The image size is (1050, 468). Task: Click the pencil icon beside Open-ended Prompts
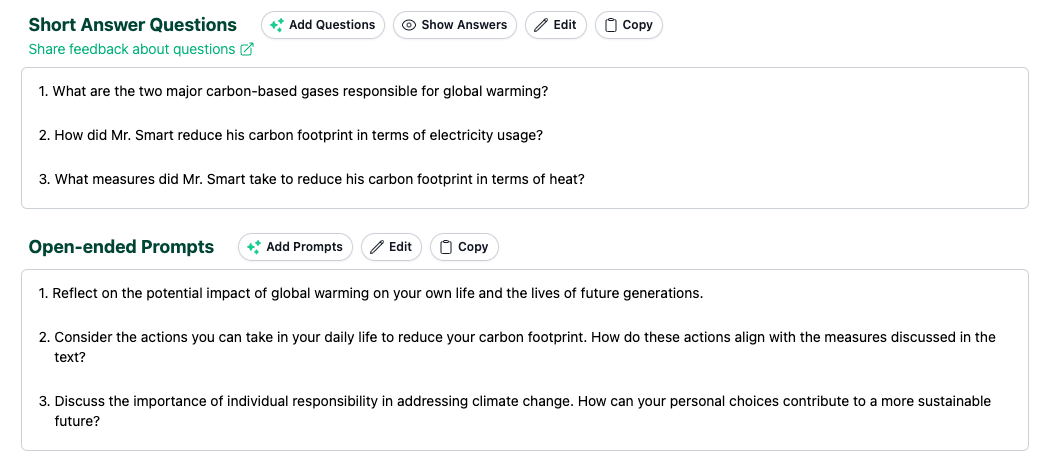(377, 247)
